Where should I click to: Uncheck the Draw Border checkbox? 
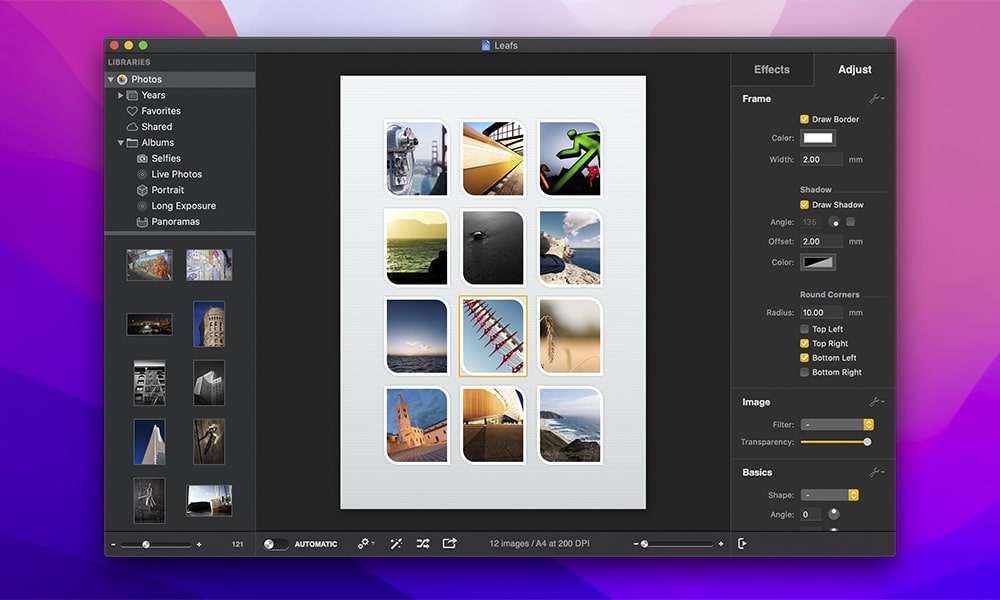point(805,119)
